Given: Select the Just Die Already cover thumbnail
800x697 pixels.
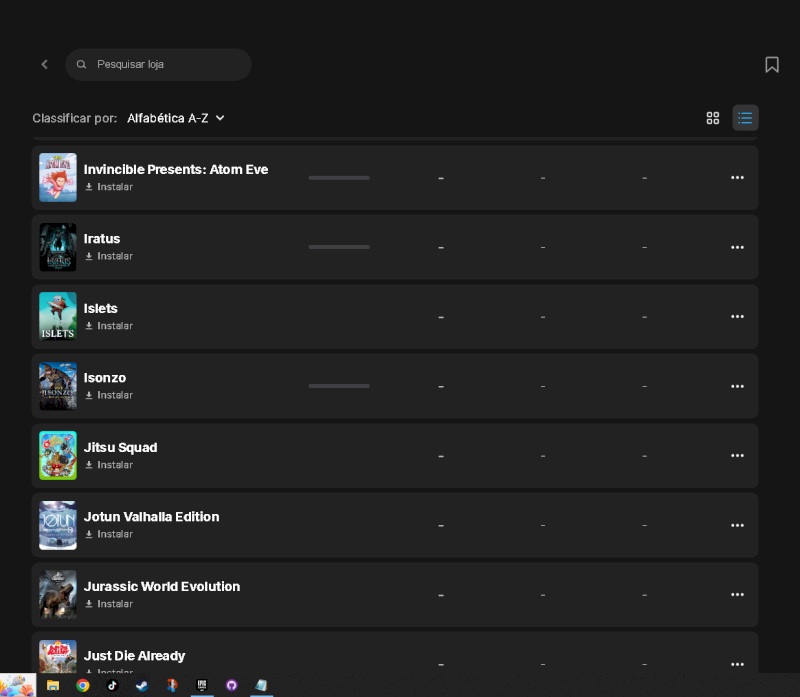Looking at the screenshot, I should [x=58, y=656].
